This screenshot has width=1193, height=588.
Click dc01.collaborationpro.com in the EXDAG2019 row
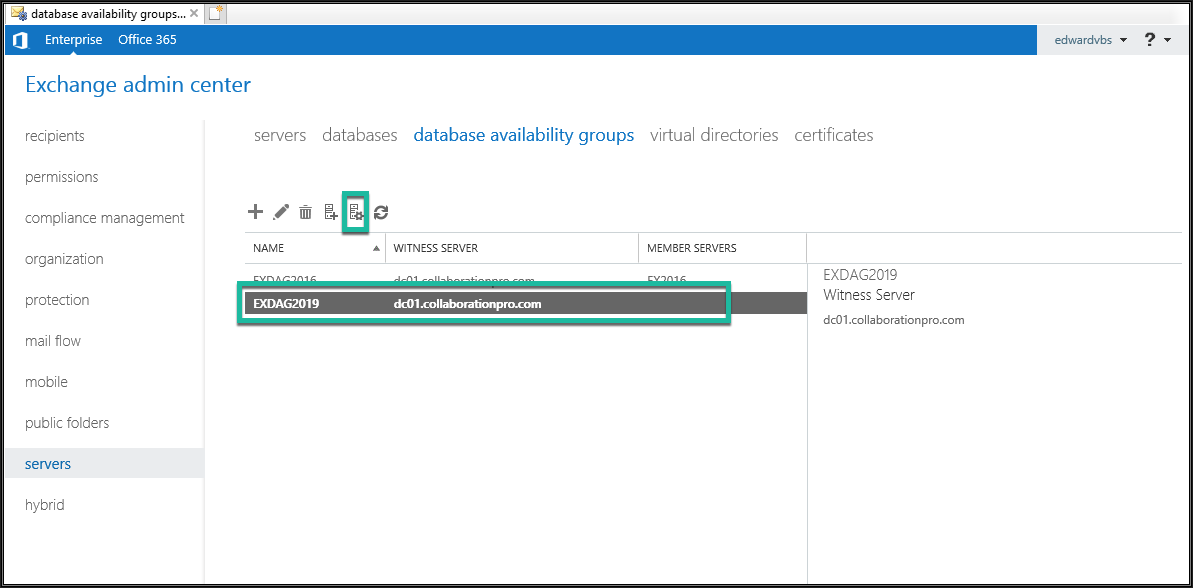(x=467, y=304)
